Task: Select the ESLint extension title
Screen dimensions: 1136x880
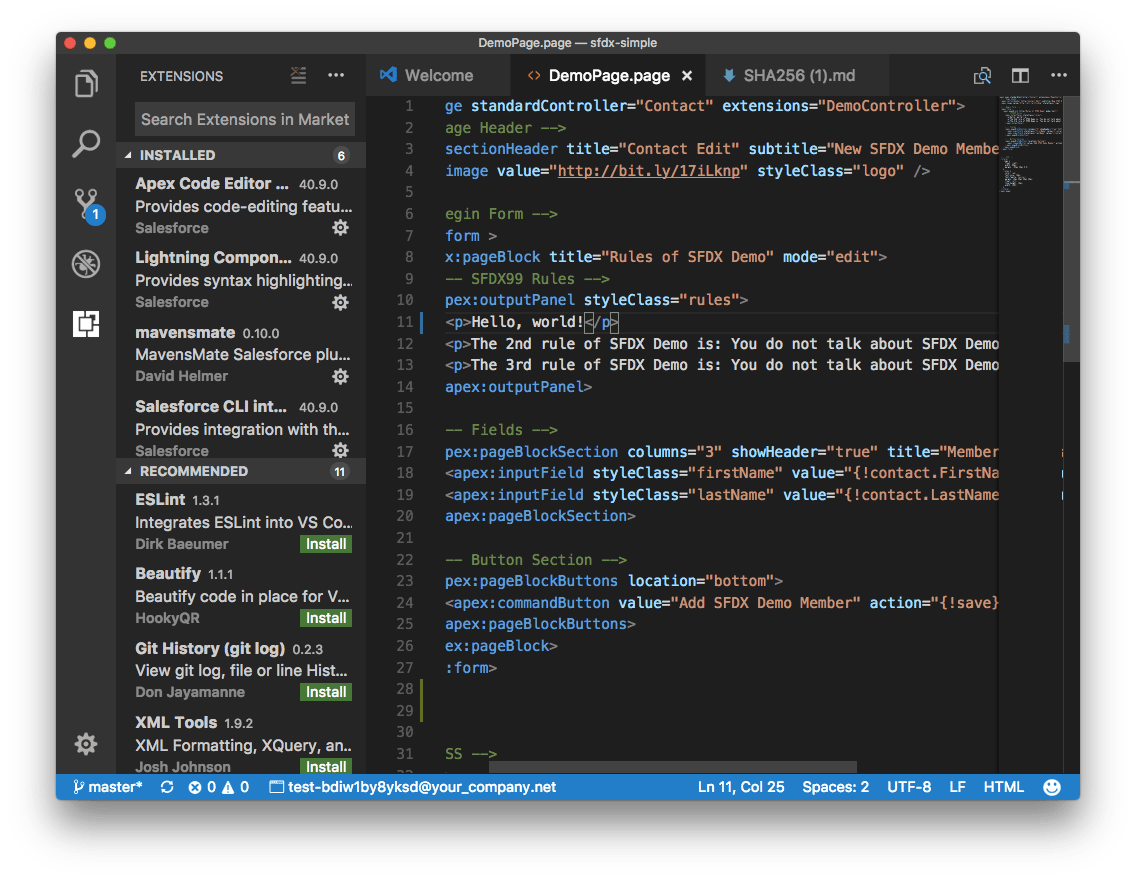Action: coord(160,499)
